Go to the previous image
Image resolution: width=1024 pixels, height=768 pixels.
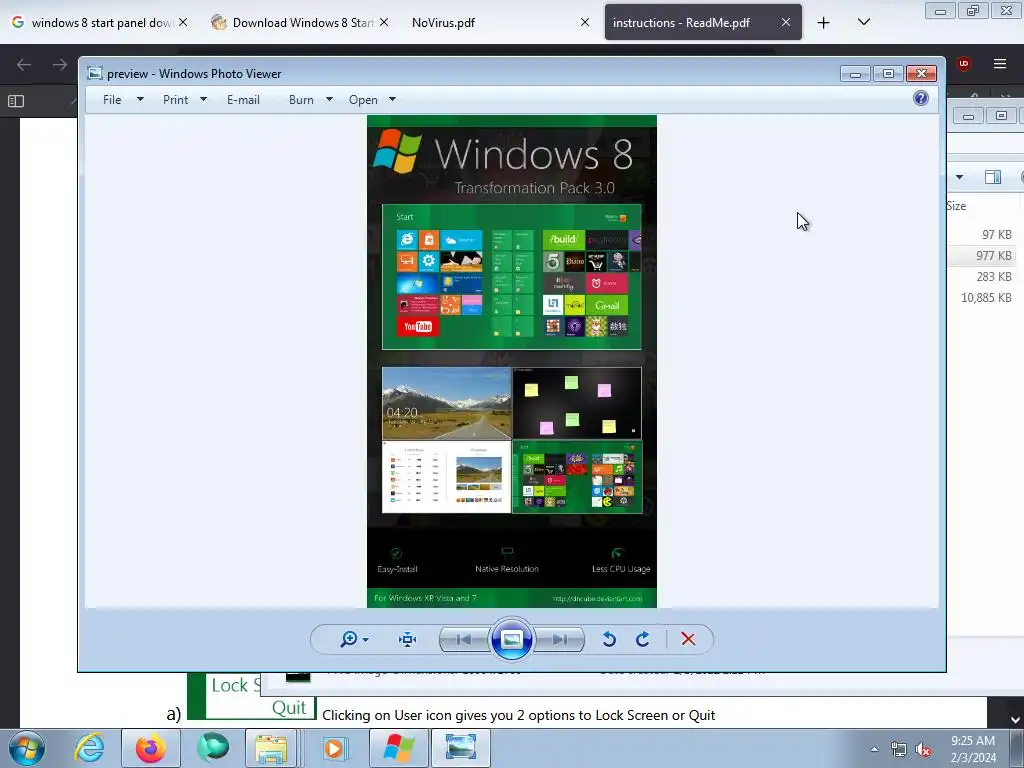464,639
